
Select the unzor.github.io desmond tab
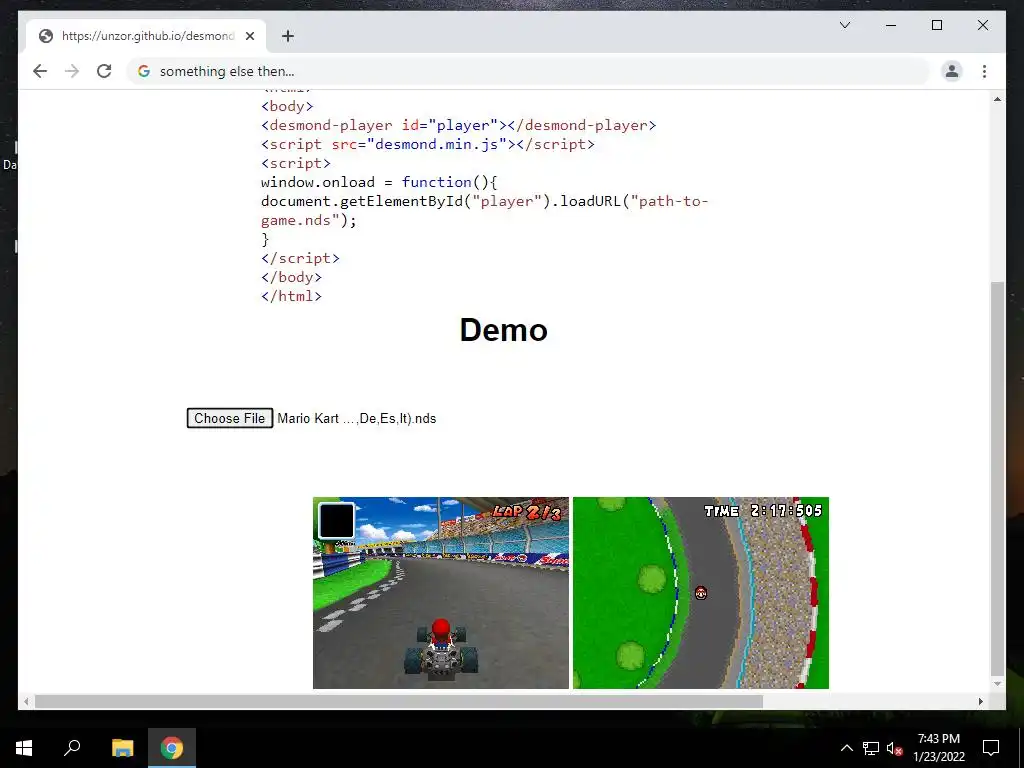pyautogui.click(x=146, y=36)
